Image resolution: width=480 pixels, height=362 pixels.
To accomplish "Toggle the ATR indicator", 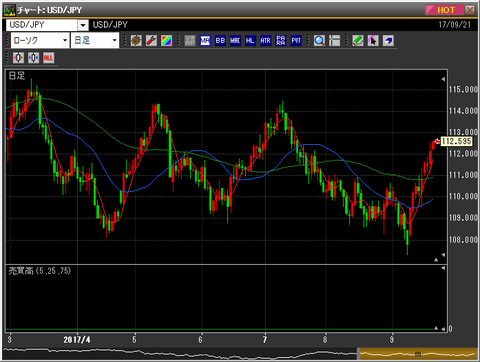I will click(x=265, y=41).
